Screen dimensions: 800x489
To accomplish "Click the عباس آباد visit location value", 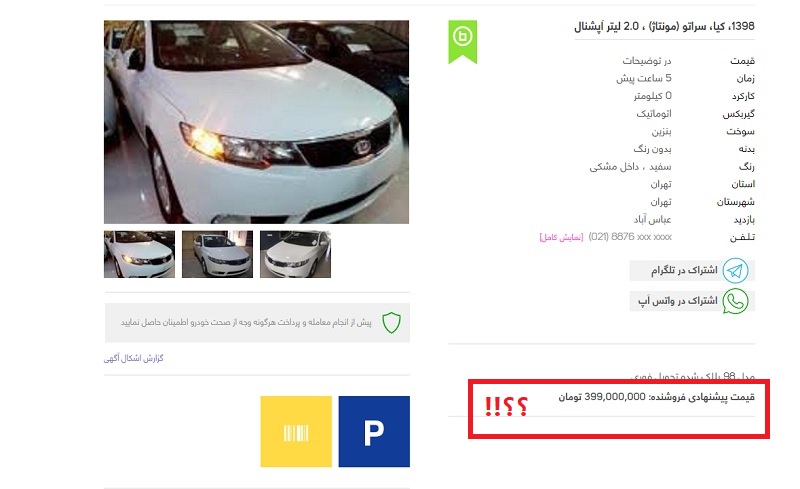I will click(x=653, y=219).
